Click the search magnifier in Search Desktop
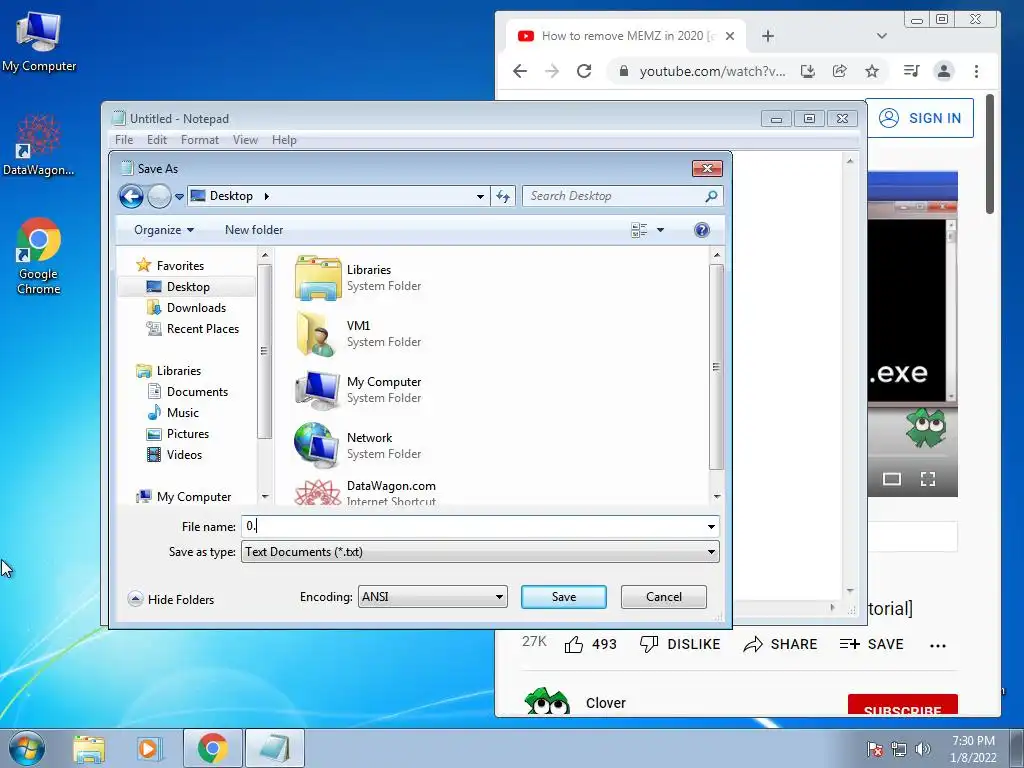The height and width of the screenshot is (768, 1024). coord(711,196)
